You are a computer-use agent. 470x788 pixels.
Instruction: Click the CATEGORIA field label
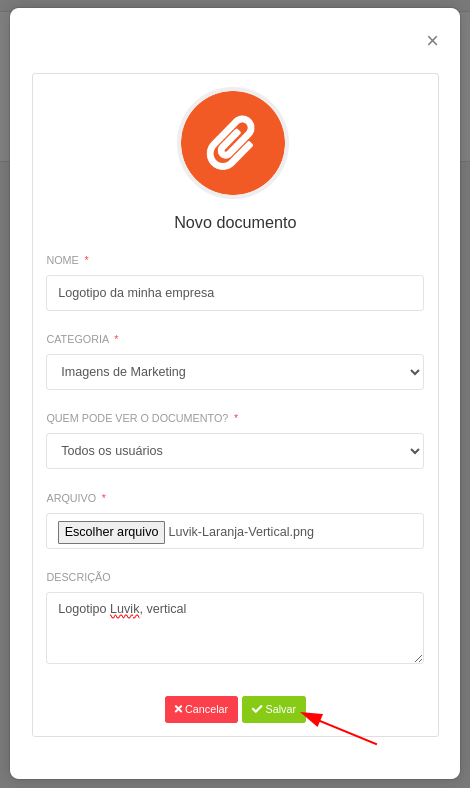click(x=77, y=339)
